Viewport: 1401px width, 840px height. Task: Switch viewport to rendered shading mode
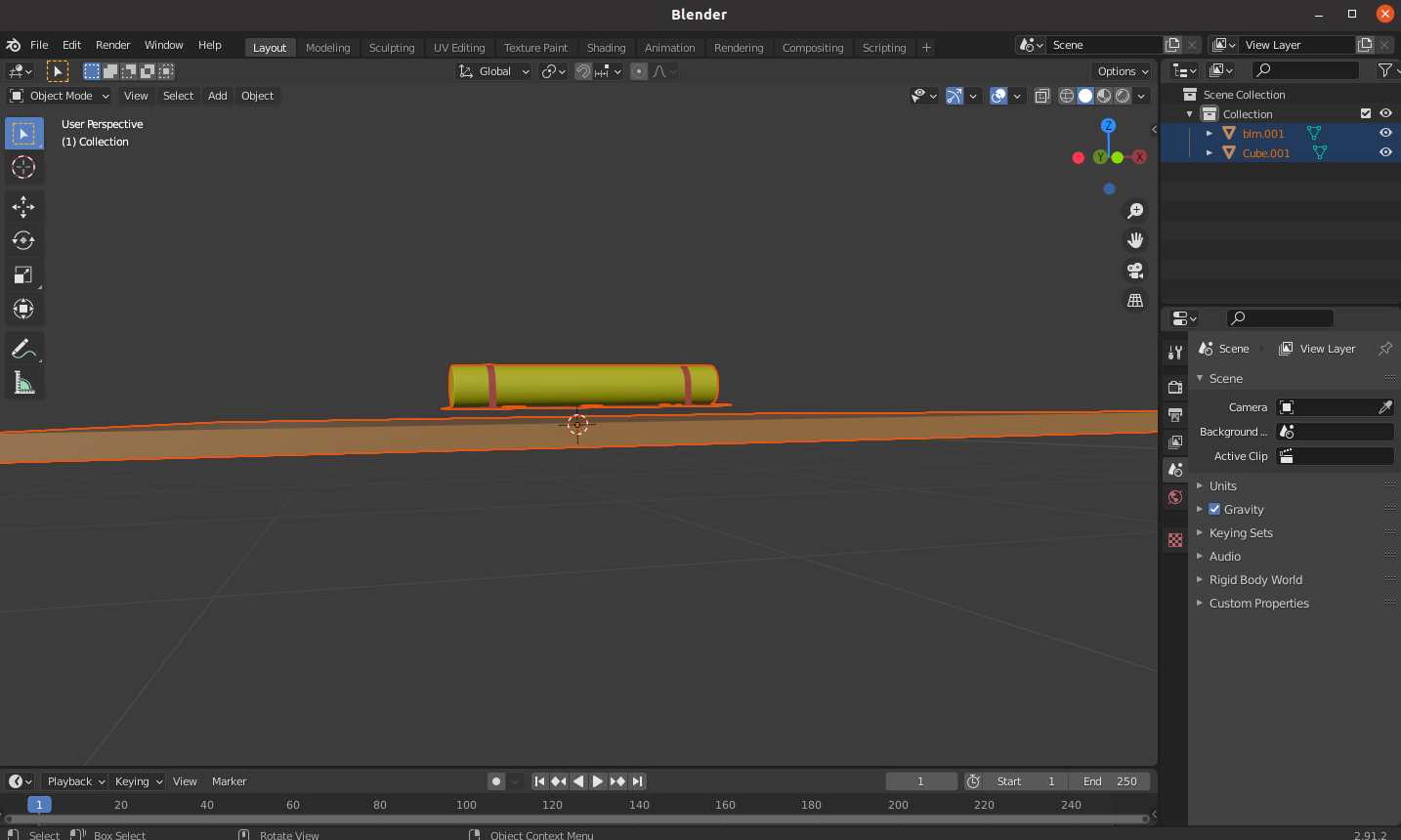(1121, 96)
